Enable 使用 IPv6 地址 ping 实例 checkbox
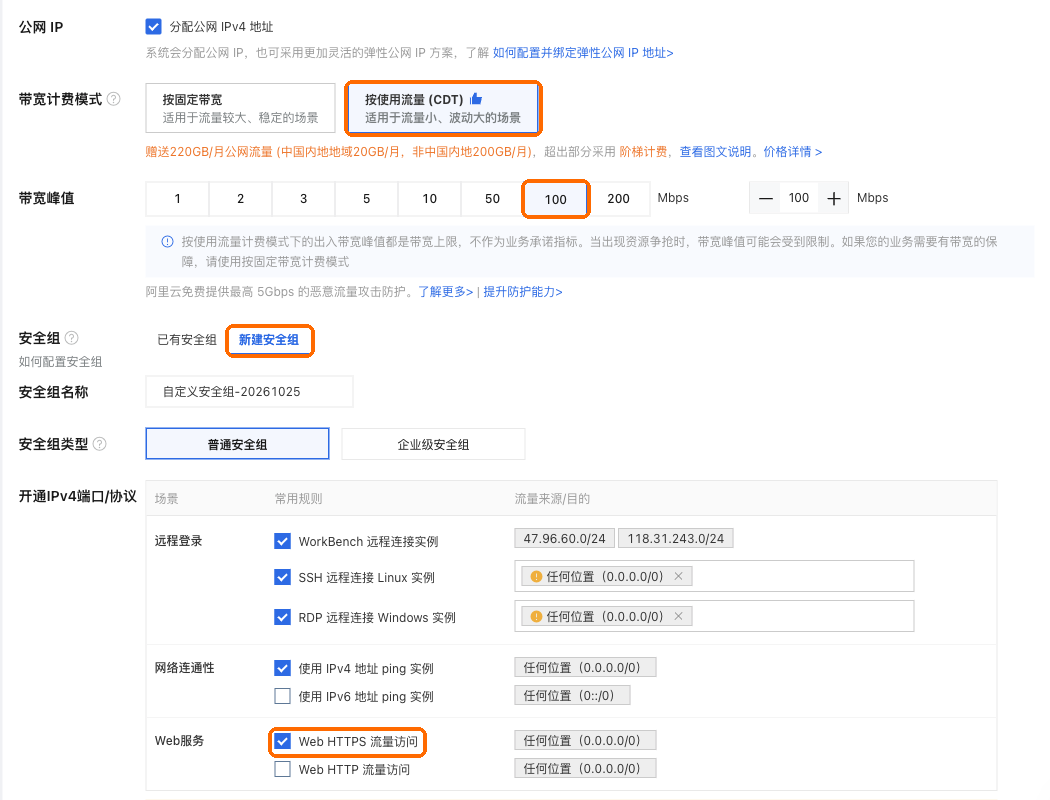 tap(283, 696)
